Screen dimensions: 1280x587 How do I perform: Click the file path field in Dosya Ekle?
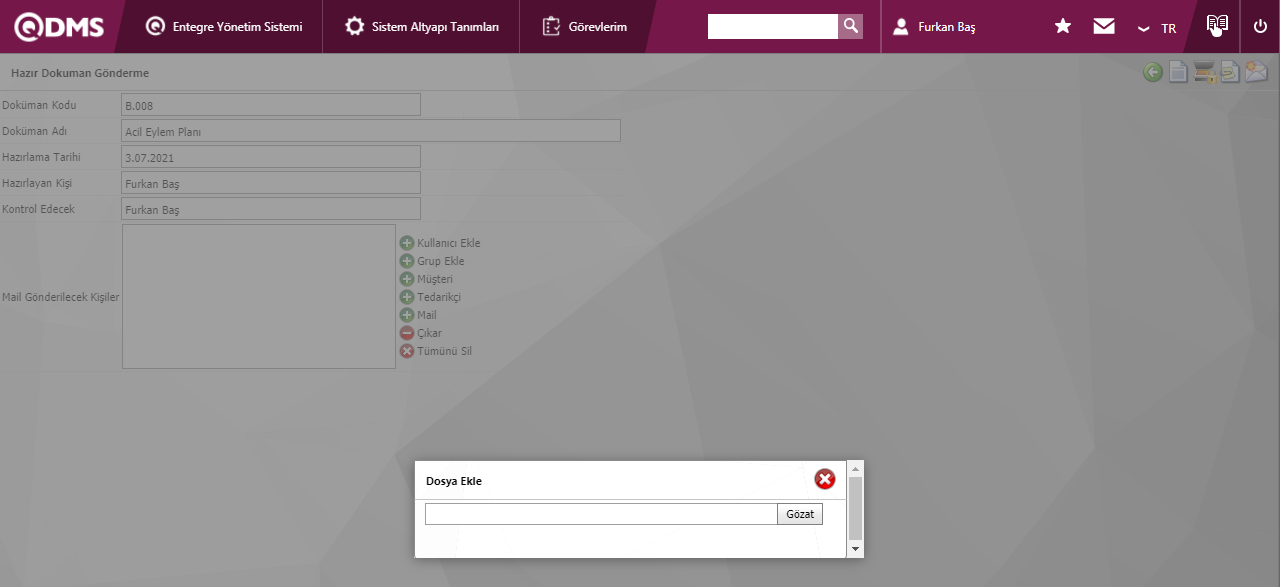[601, 514]
